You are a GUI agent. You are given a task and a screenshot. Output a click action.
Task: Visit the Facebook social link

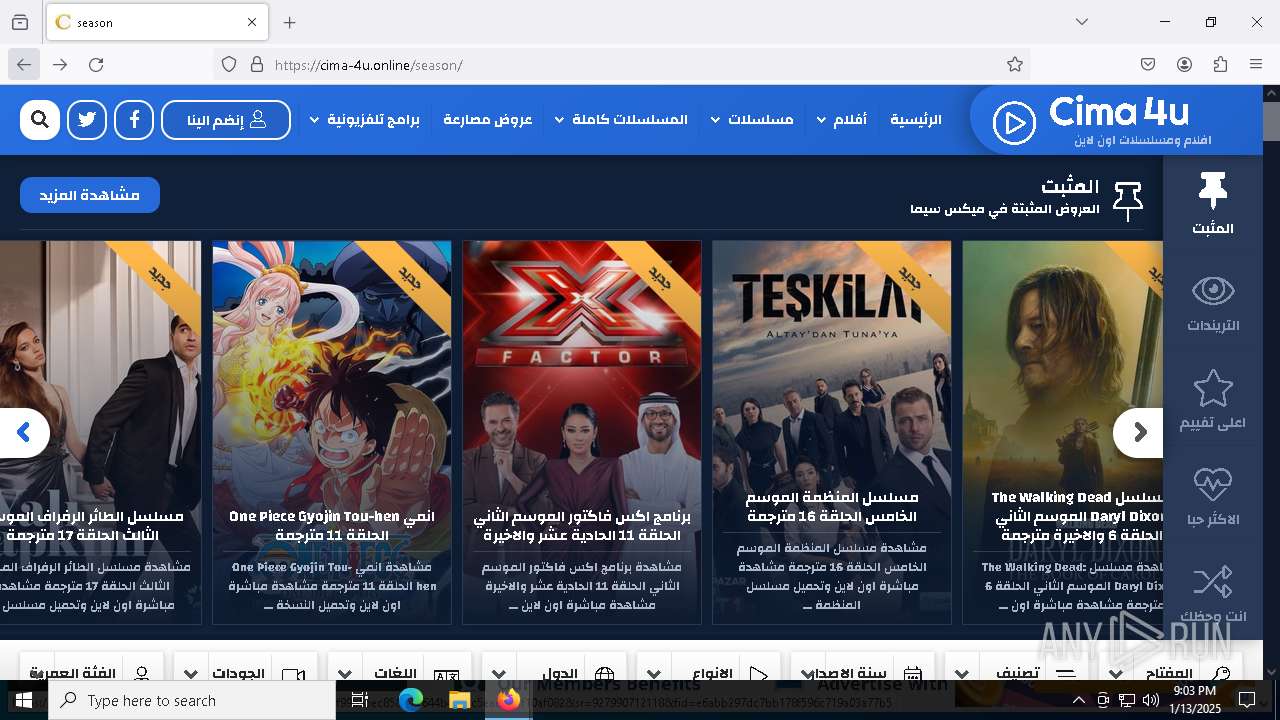(134, 120)
